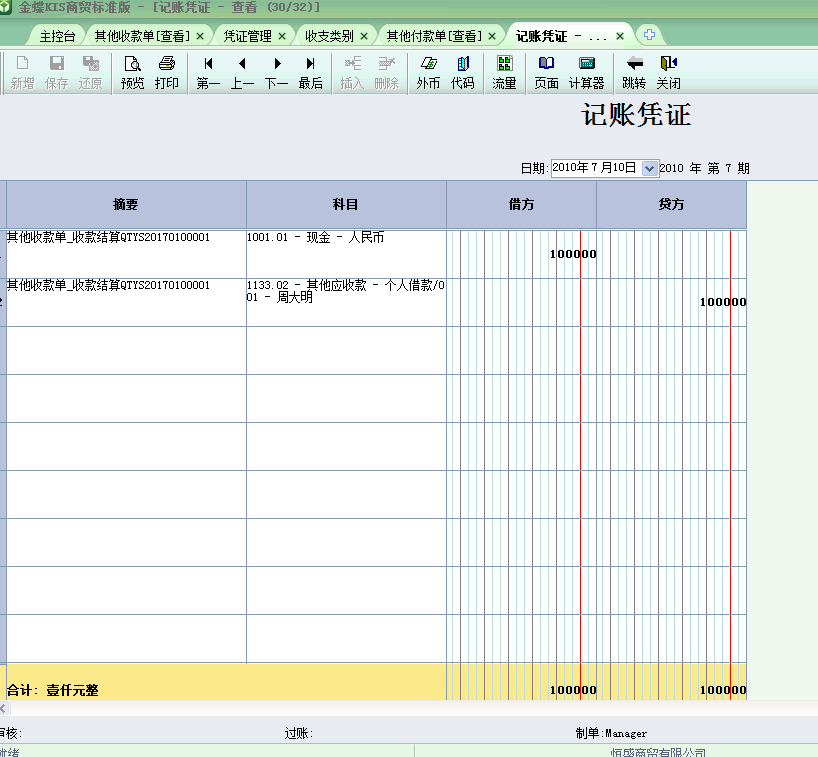Select second row summary 其他收款单_收款结算
This screenshot has width=818, height=757.
(126, 302)
